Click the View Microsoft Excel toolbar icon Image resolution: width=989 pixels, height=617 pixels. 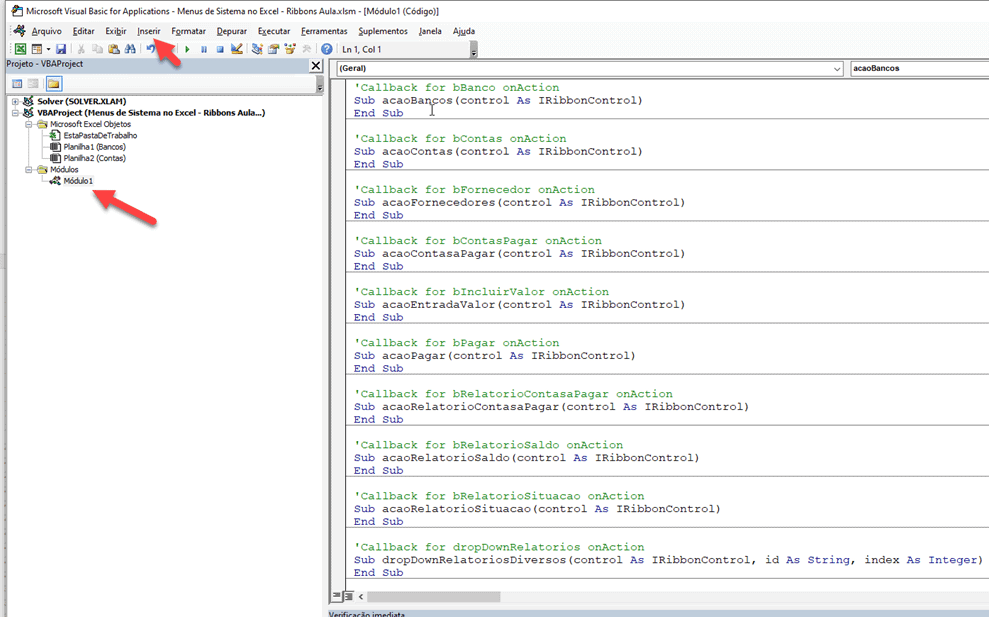pyautogui.click(x=20, y=49)
